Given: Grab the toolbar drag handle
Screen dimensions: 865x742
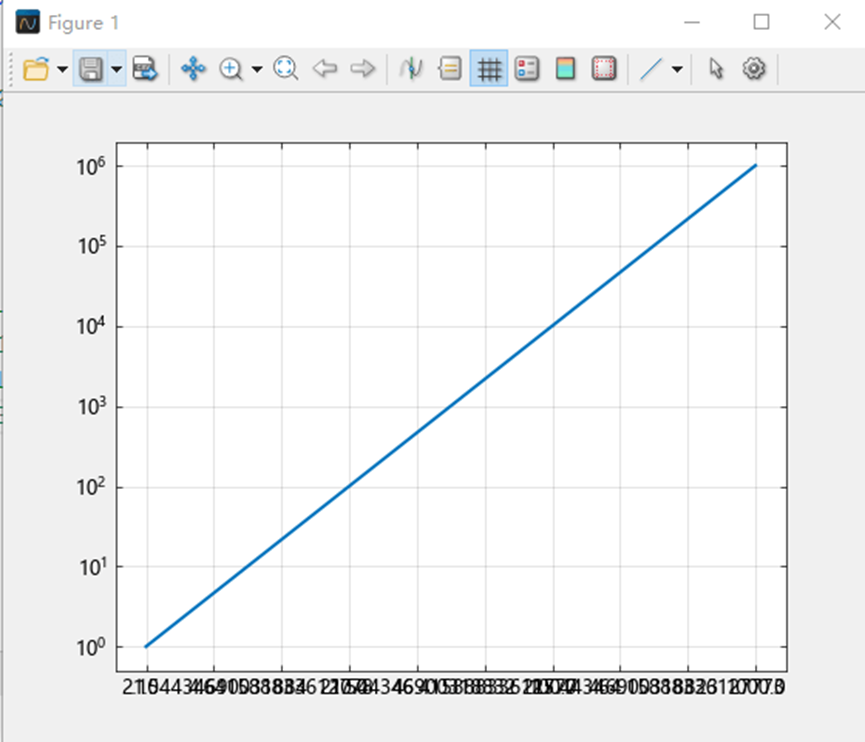Looking at the screenshot, I should pyautogui.click(x=10, y=69).
